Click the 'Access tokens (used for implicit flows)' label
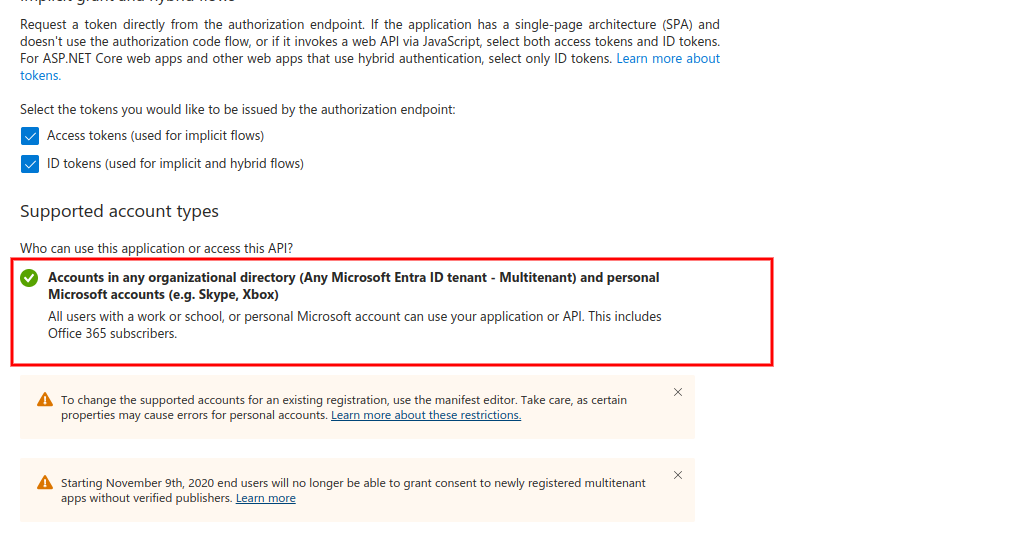 [x=155, y=136]
